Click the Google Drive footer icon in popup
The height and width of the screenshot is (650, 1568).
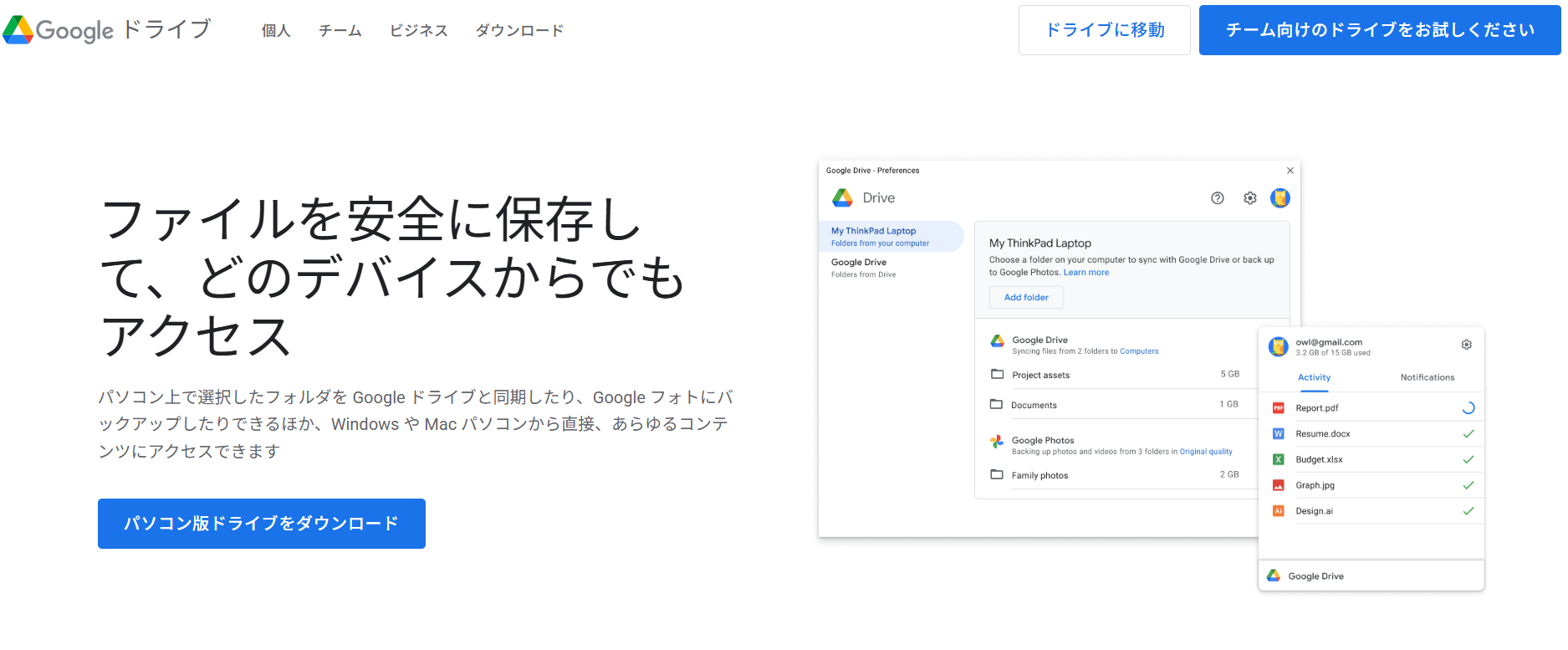tap(1274, 576)
